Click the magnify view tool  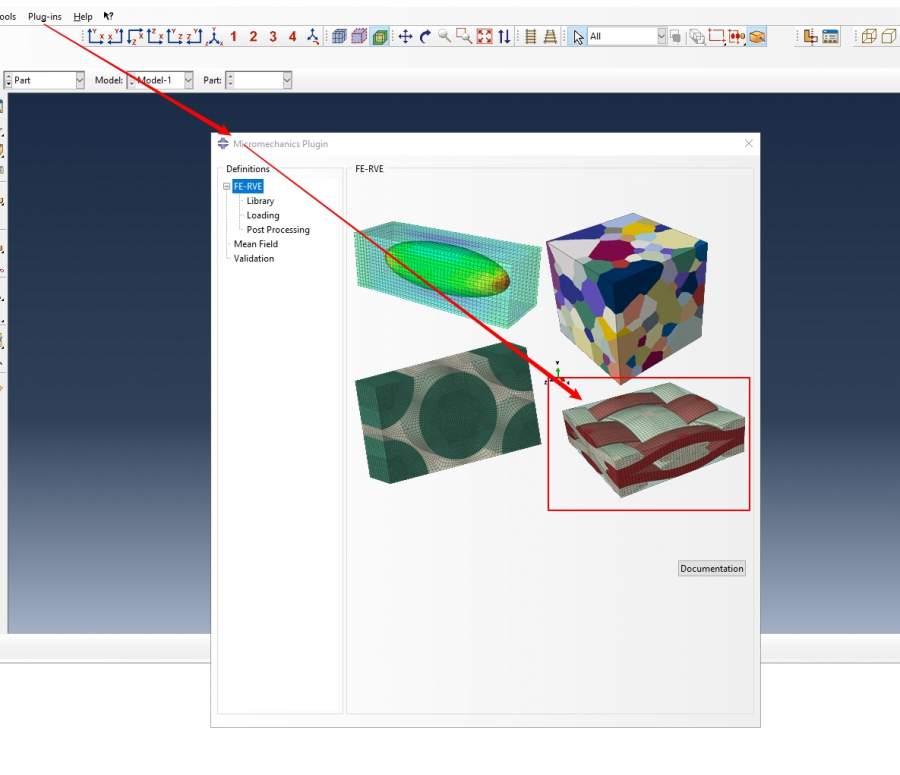coord(444,37)
